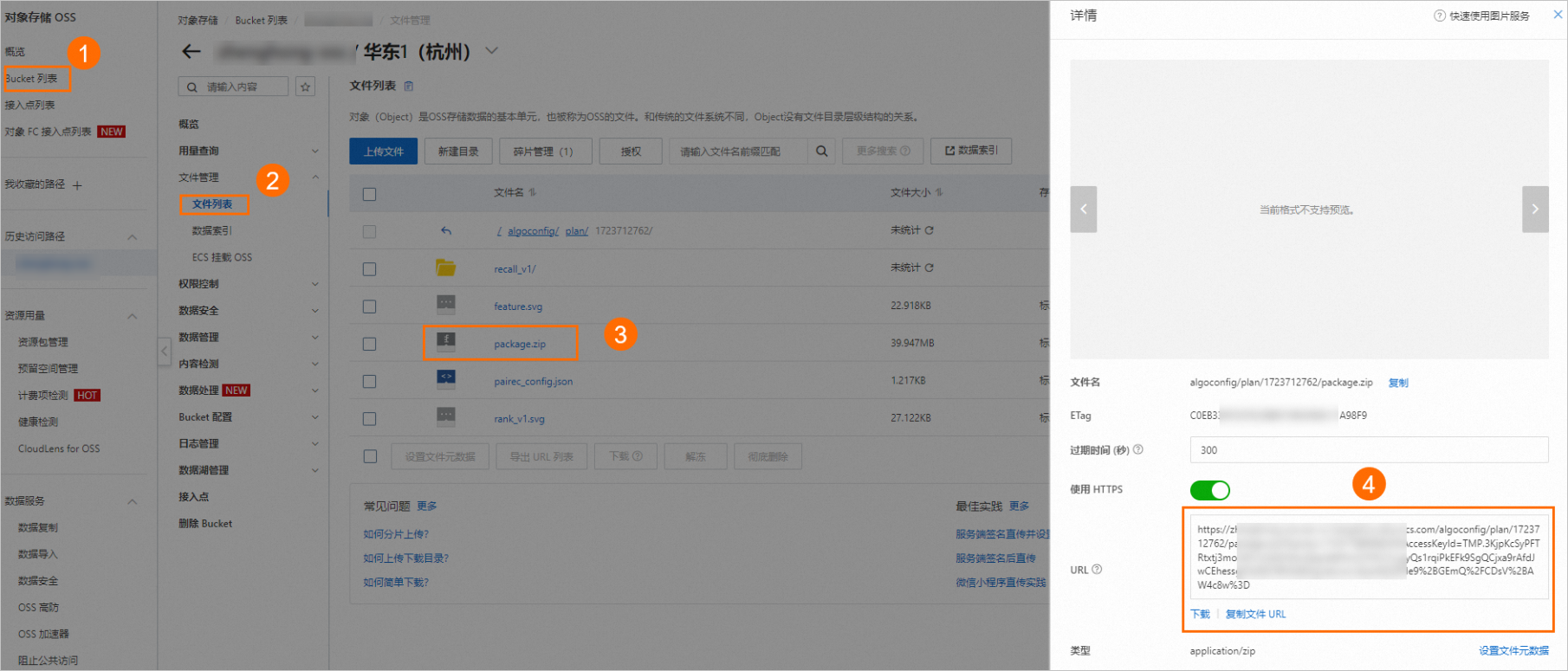Check the recall_v1 row checkbox

[x=369, y=269]
